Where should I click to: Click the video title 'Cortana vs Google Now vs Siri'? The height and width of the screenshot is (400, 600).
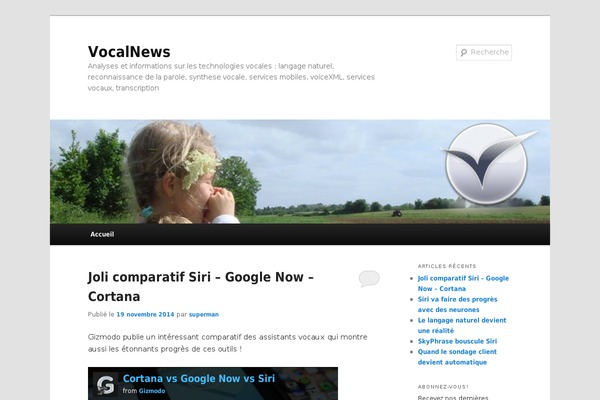199,379
